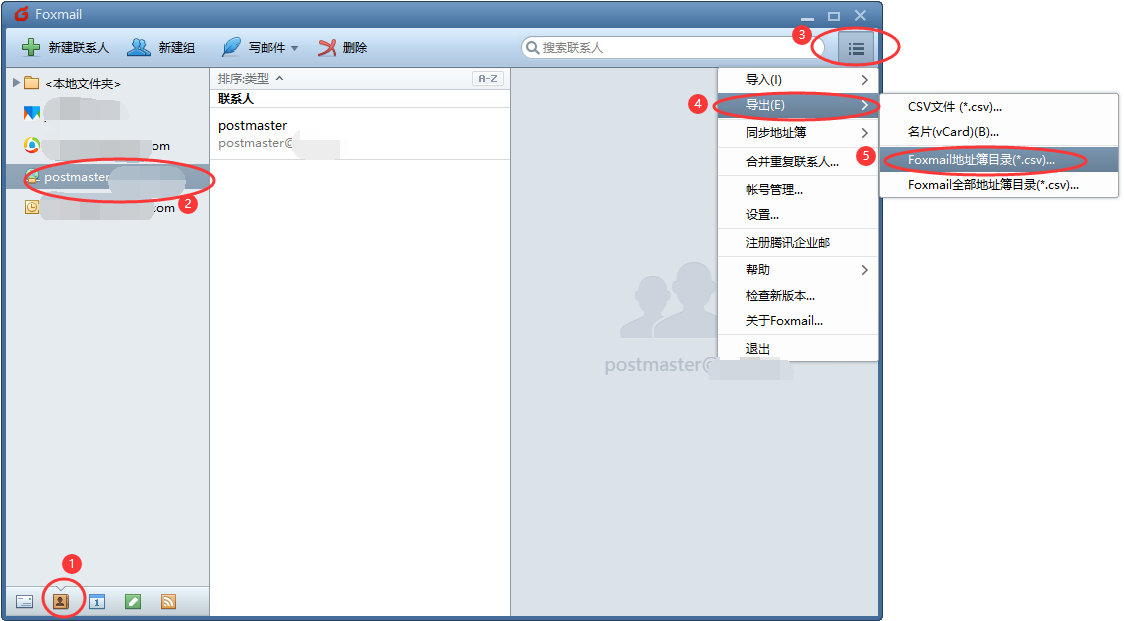This screenshot has height=621, width=1124.
Task: Click 合并重复联系人 menu entry
Action: (x=792, y=162)
